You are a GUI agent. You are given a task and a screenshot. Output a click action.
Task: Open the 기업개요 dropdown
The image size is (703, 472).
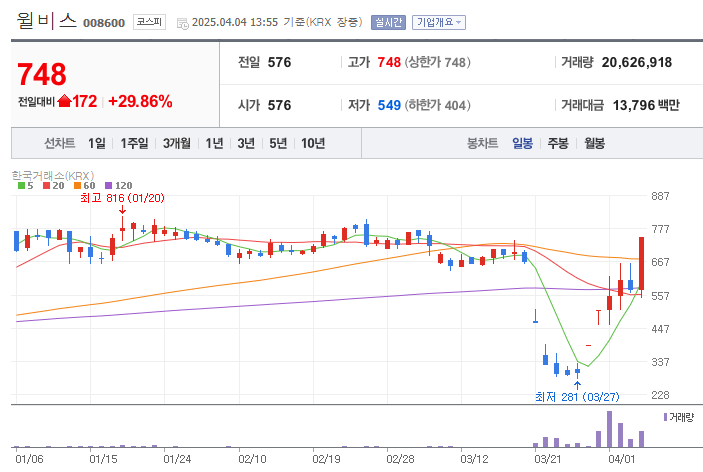click(x=439, y=22)
